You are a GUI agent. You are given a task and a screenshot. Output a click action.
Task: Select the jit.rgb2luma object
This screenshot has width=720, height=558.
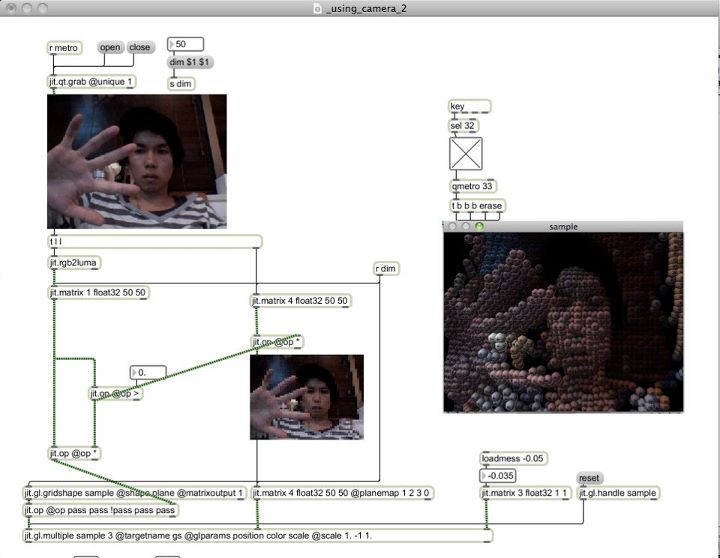(x=75, y=263)
